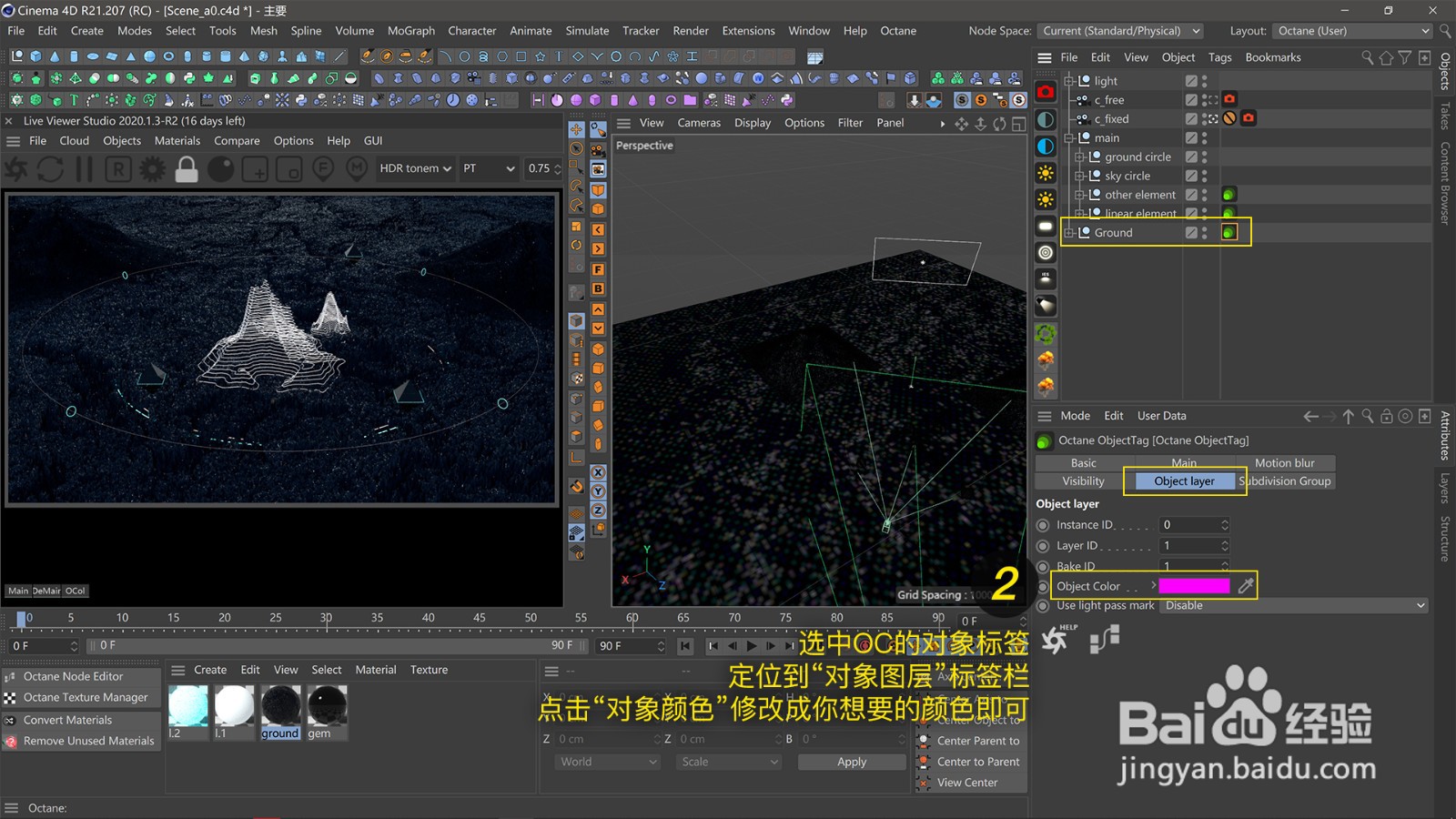The height and width of the screenshot is (819, 1456).
Task: Click the Octane area light icon
Action: click(1046, 226)
